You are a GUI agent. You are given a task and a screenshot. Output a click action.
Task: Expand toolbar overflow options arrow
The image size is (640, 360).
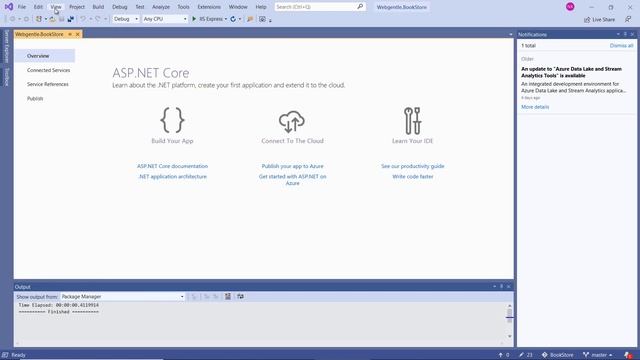pyautogui.click(x=270, y=20)
